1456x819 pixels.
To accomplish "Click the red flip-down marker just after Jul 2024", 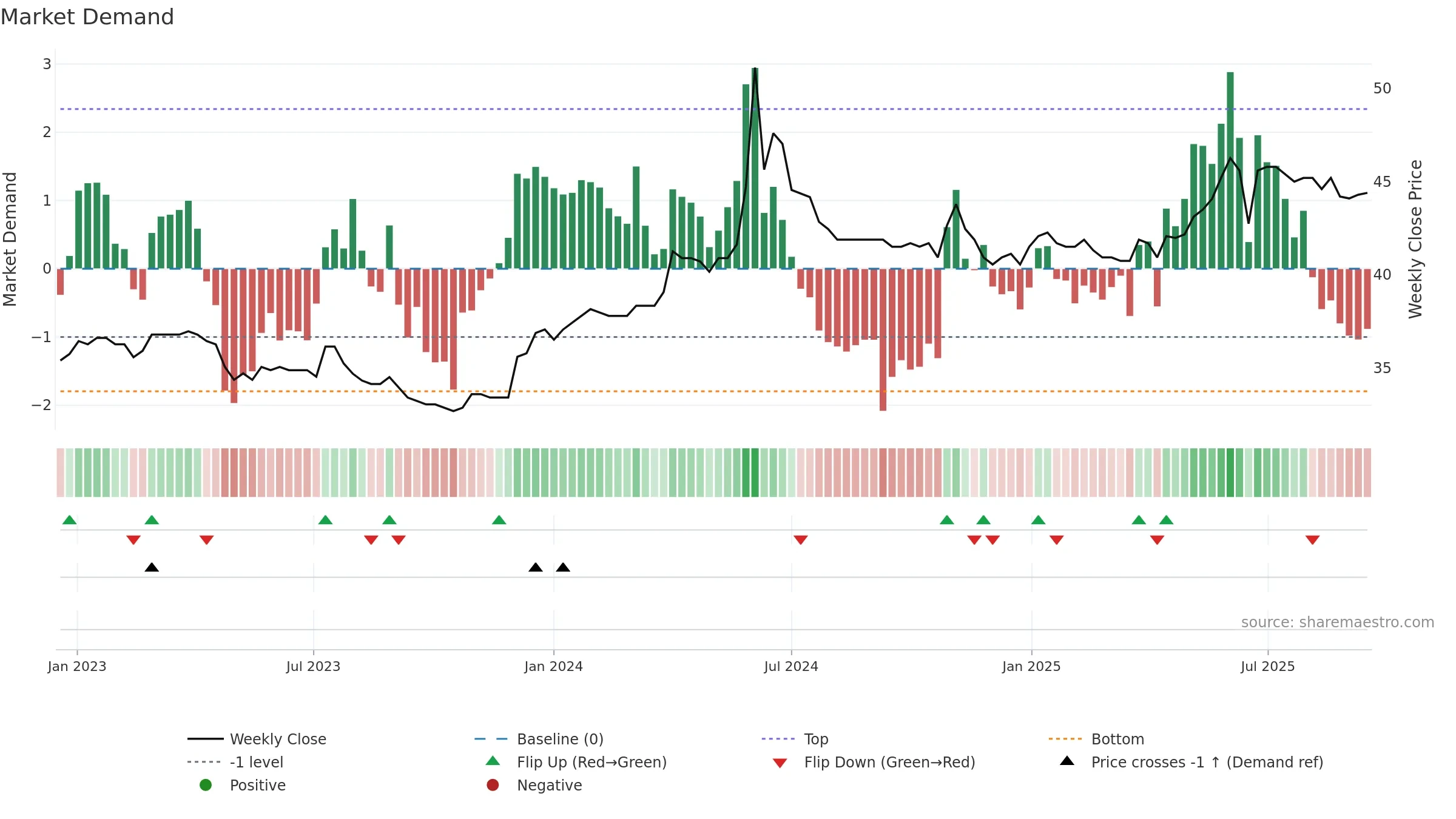I will tap(801, 540).
